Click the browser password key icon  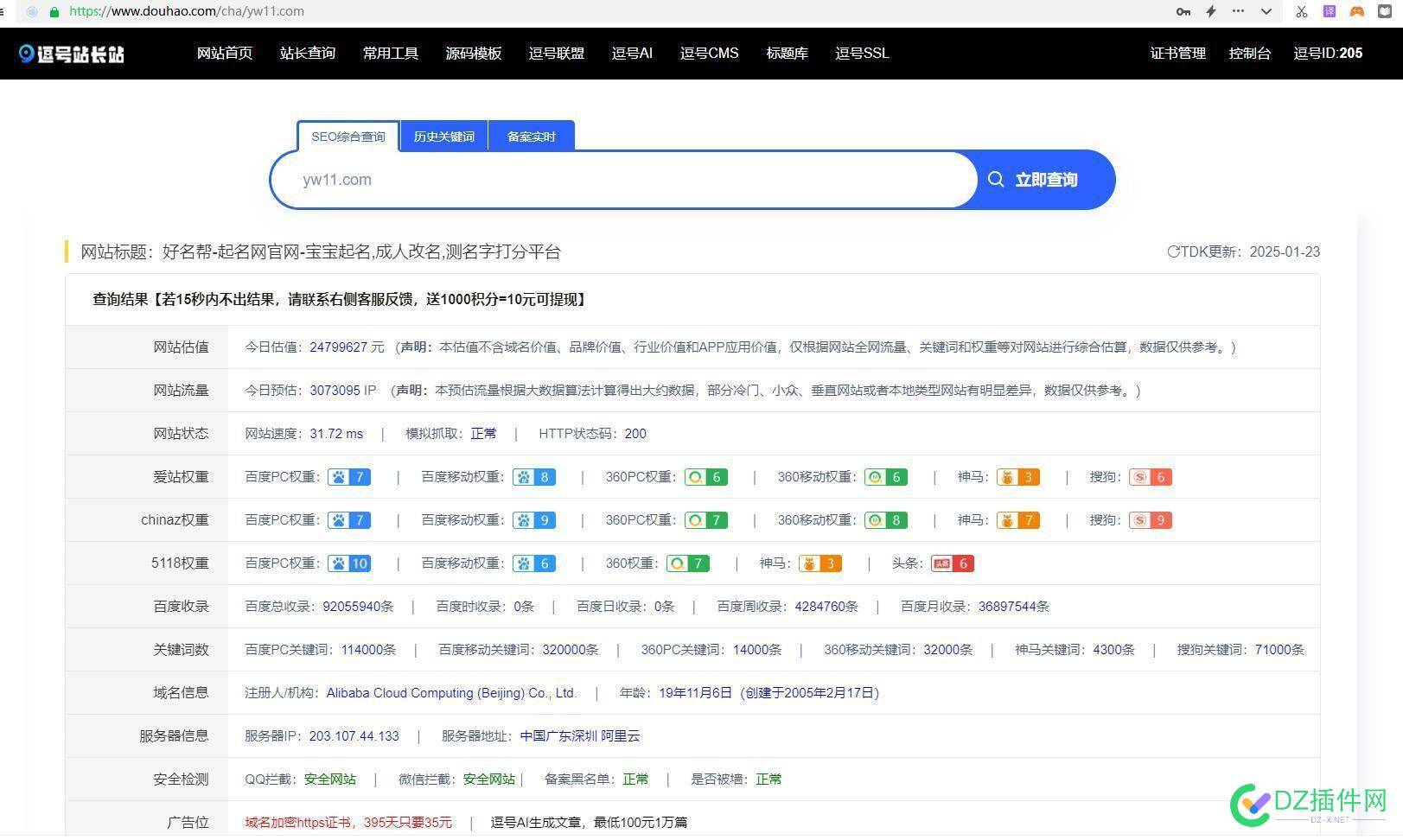point(1183,11)
